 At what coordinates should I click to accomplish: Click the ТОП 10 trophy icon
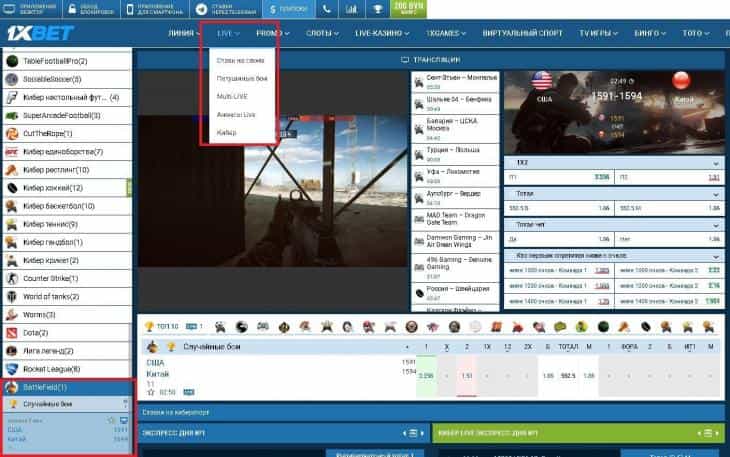pyautogui.click(x=148, y=326)
